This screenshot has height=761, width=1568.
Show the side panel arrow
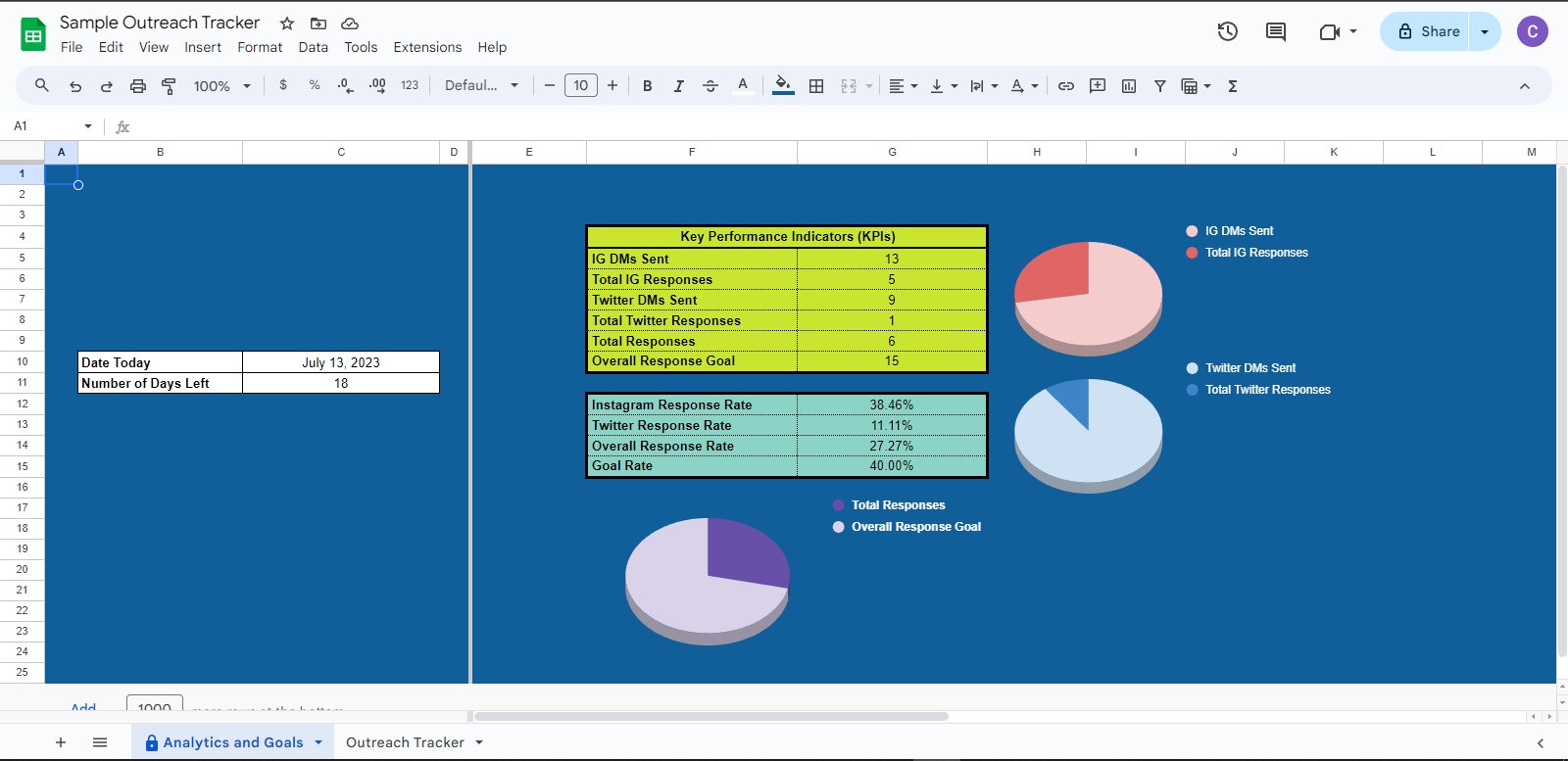(x=1541, y=743)
